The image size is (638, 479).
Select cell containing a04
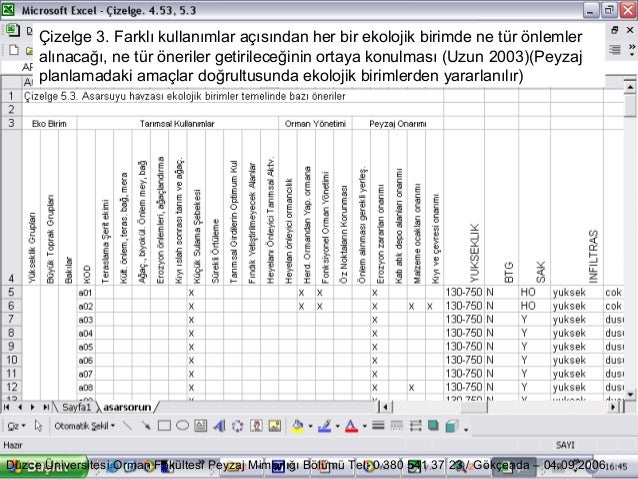[x=86, y=333]
